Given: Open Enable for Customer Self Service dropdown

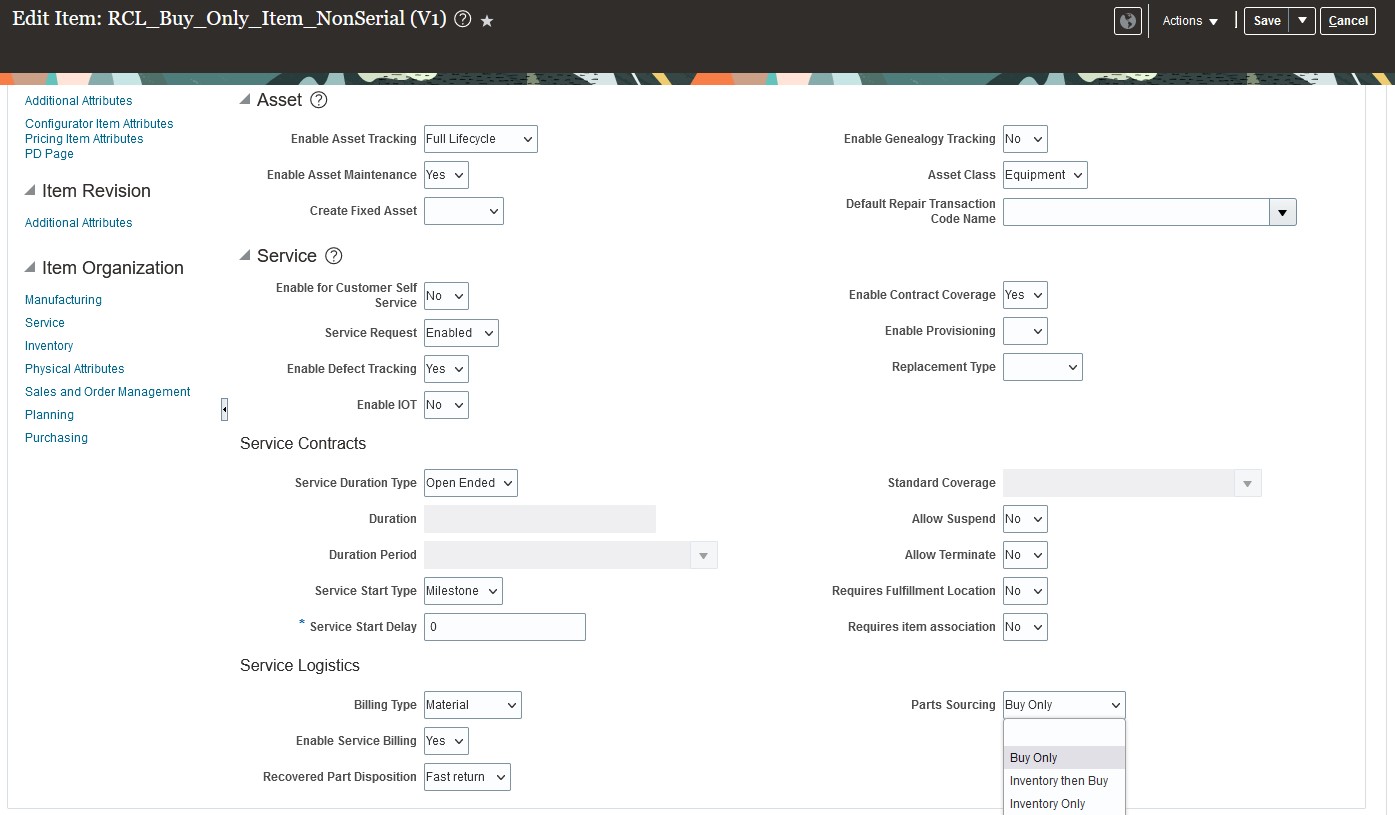Looking at the screenshot, I should (446, 296).
